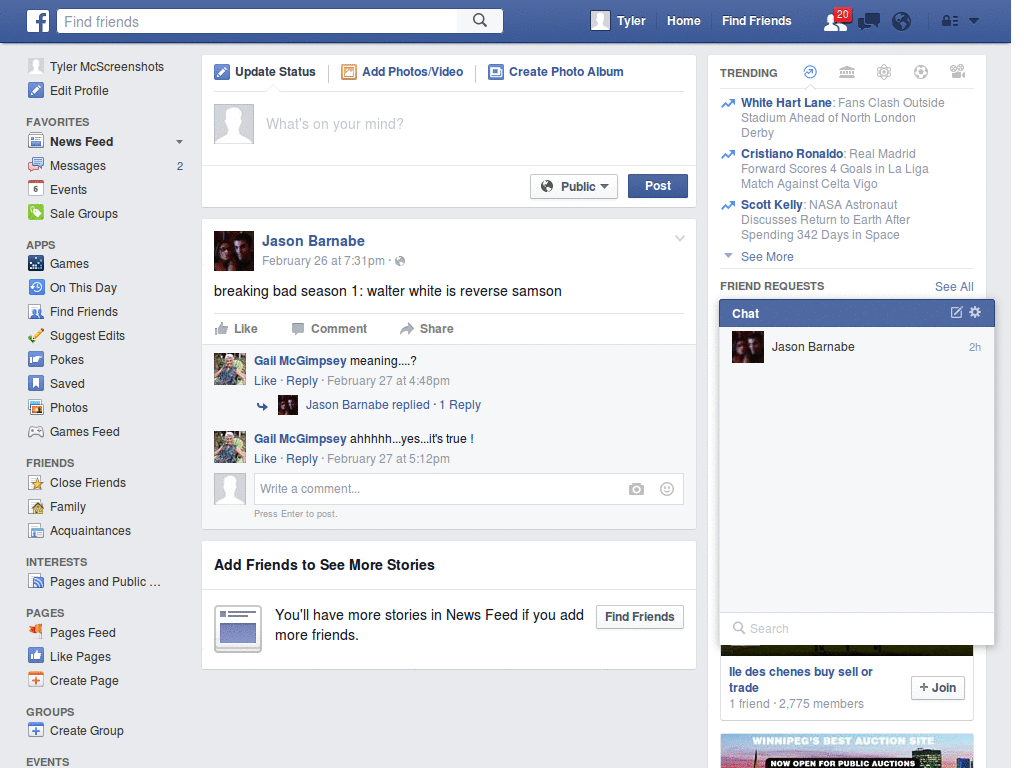
Task: Open Acquaintances list
Action: pyautogui.click(x=79, y=531)
